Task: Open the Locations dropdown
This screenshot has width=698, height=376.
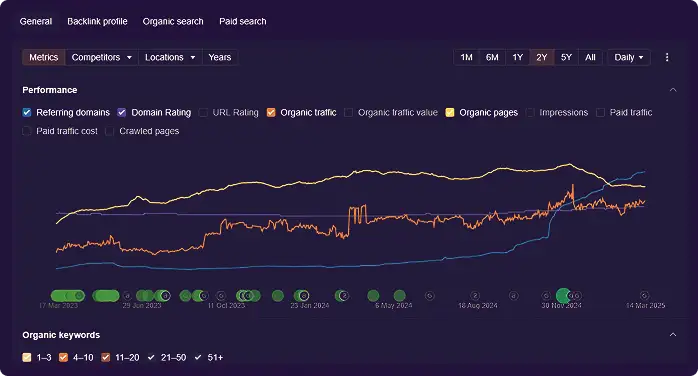Action: tap(170, 57)
